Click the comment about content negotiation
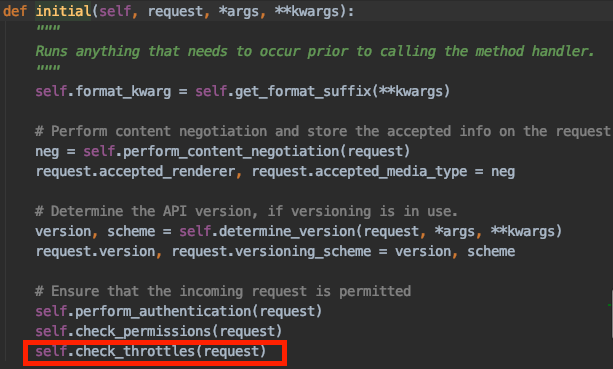Image resolution: width=613 pixels, height=369 pixels. (x=323, y=131)
